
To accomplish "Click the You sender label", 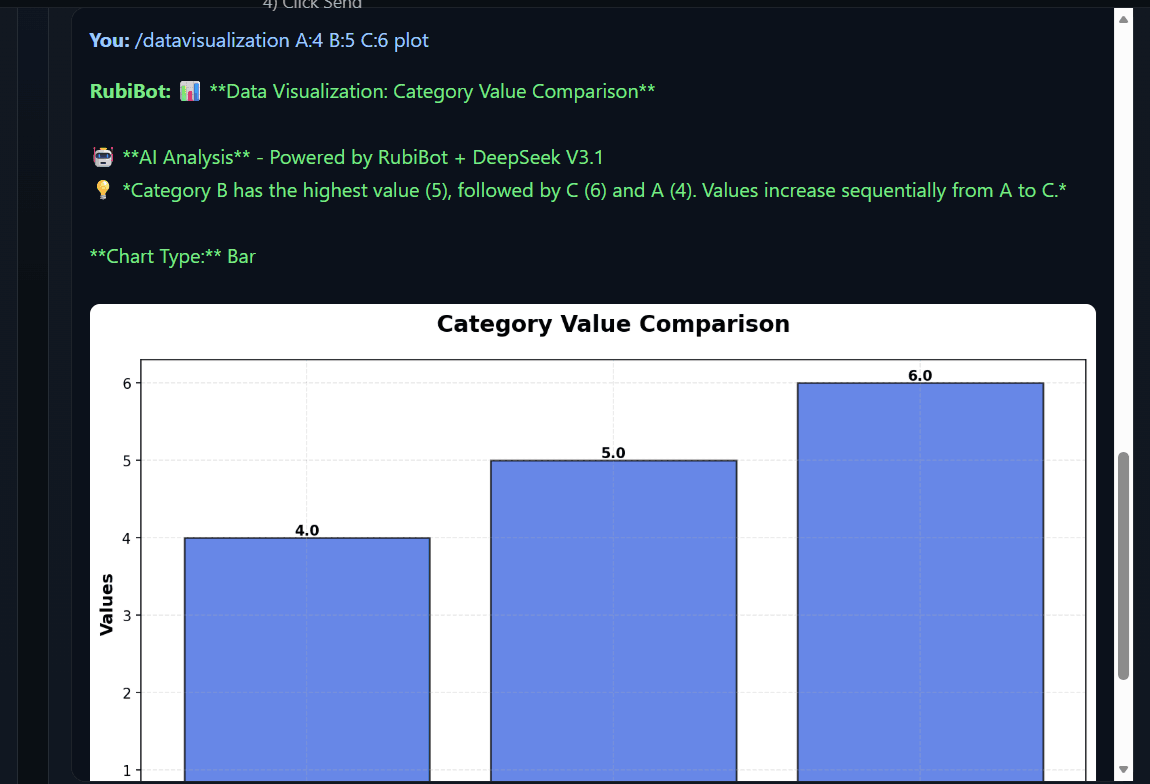I will point(109,40).
